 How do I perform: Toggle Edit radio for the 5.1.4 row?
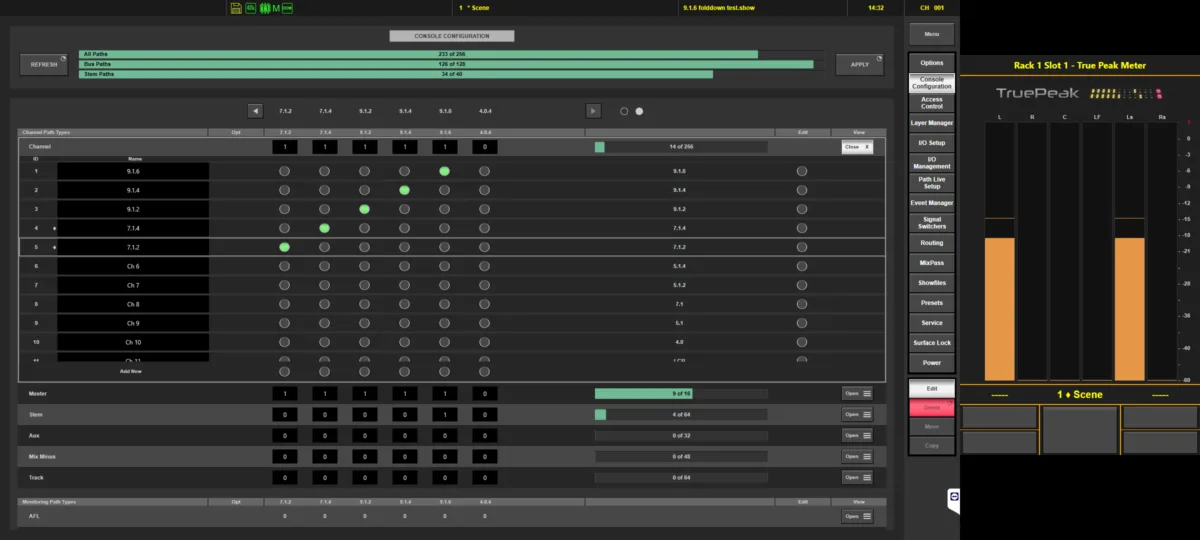[x=802, y=266]
